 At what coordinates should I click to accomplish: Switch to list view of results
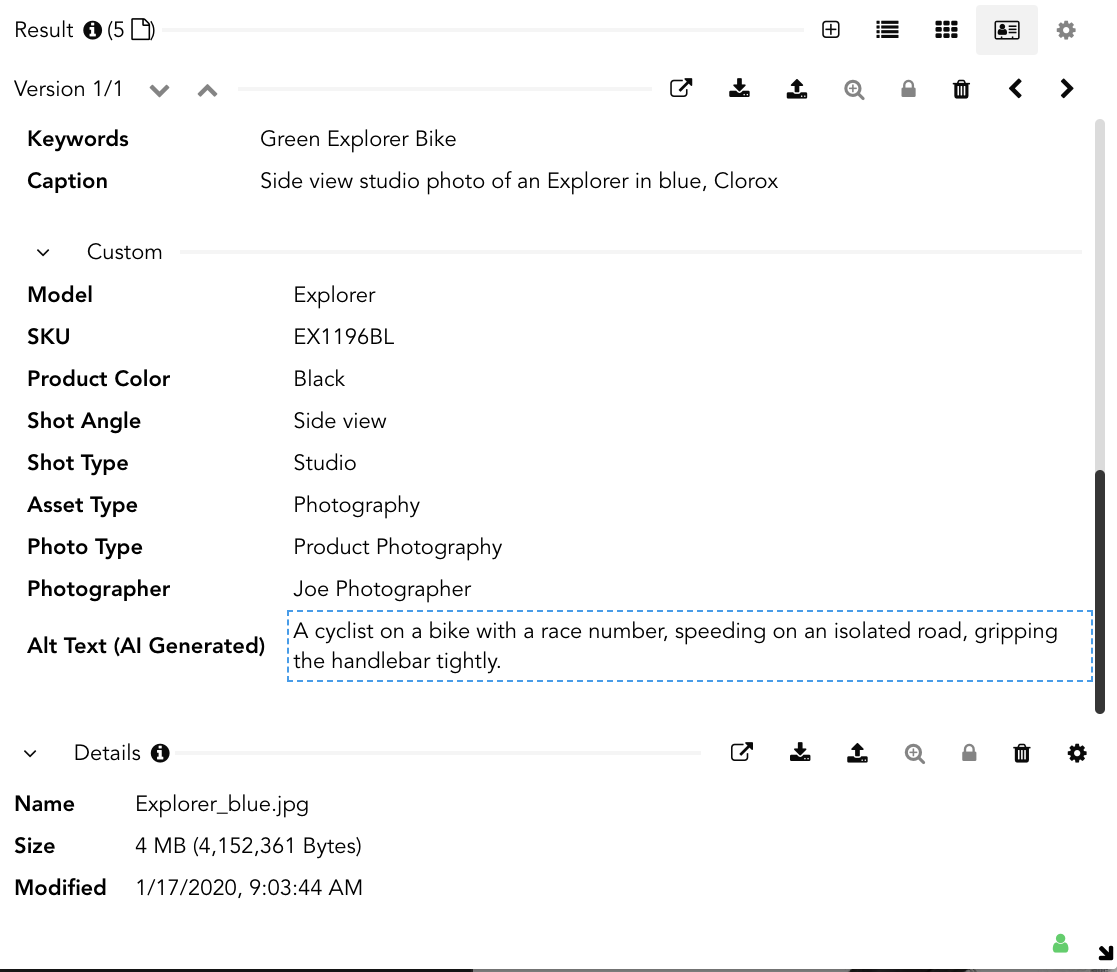coord(886,30)
